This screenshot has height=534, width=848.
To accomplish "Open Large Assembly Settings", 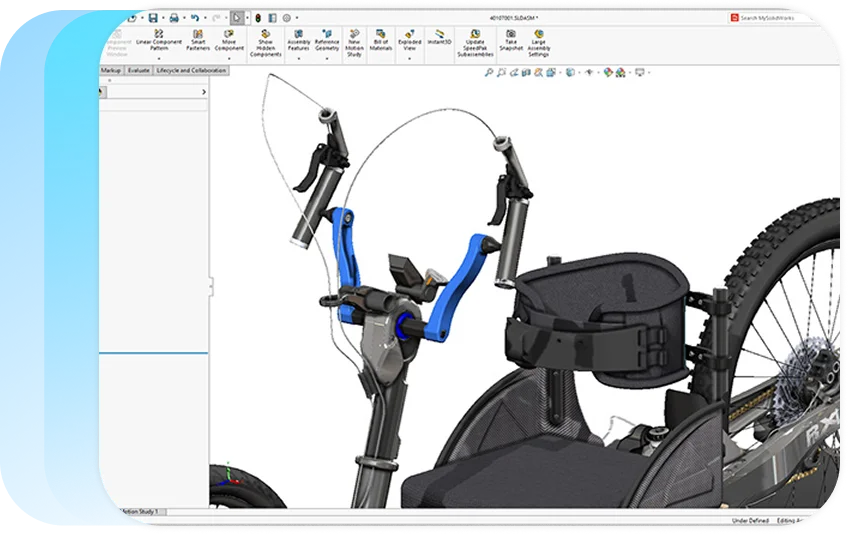I will 539,43.
